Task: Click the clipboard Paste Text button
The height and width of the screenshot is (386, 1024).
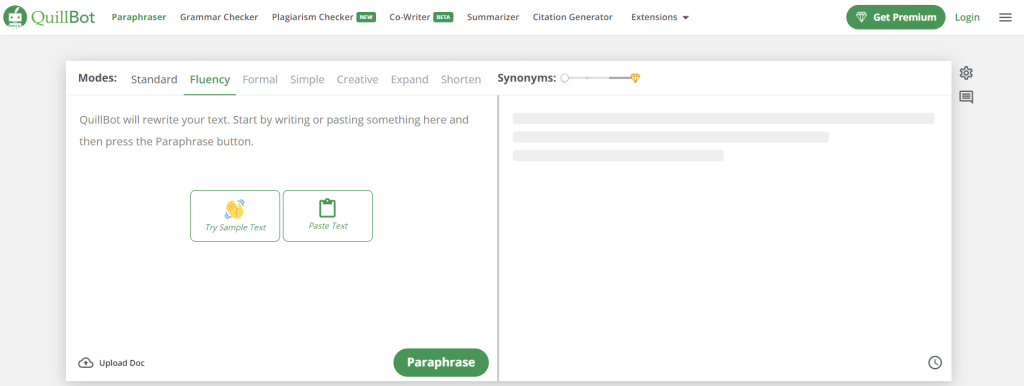Action: 328,216
